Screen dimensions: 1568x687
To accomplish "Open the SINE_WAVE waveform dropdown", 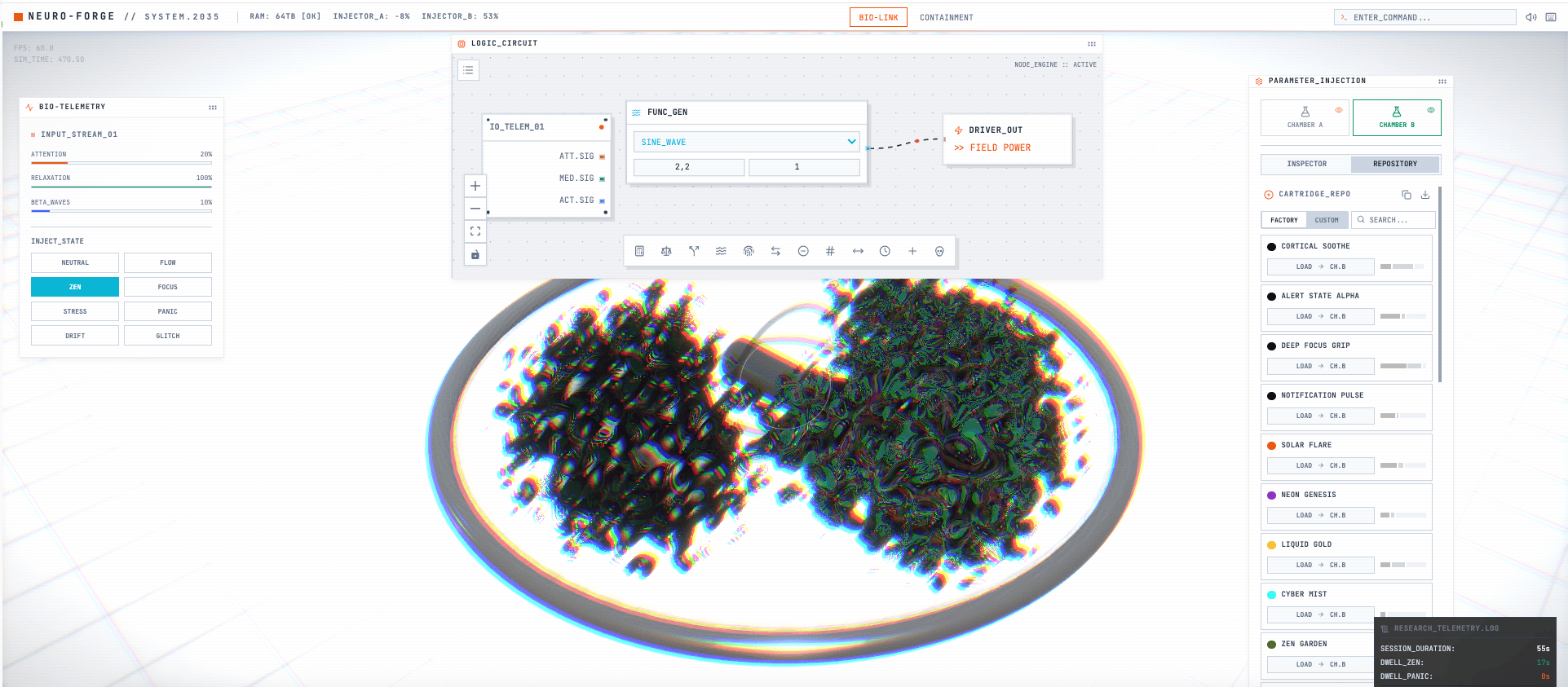I will pos(747,142).
